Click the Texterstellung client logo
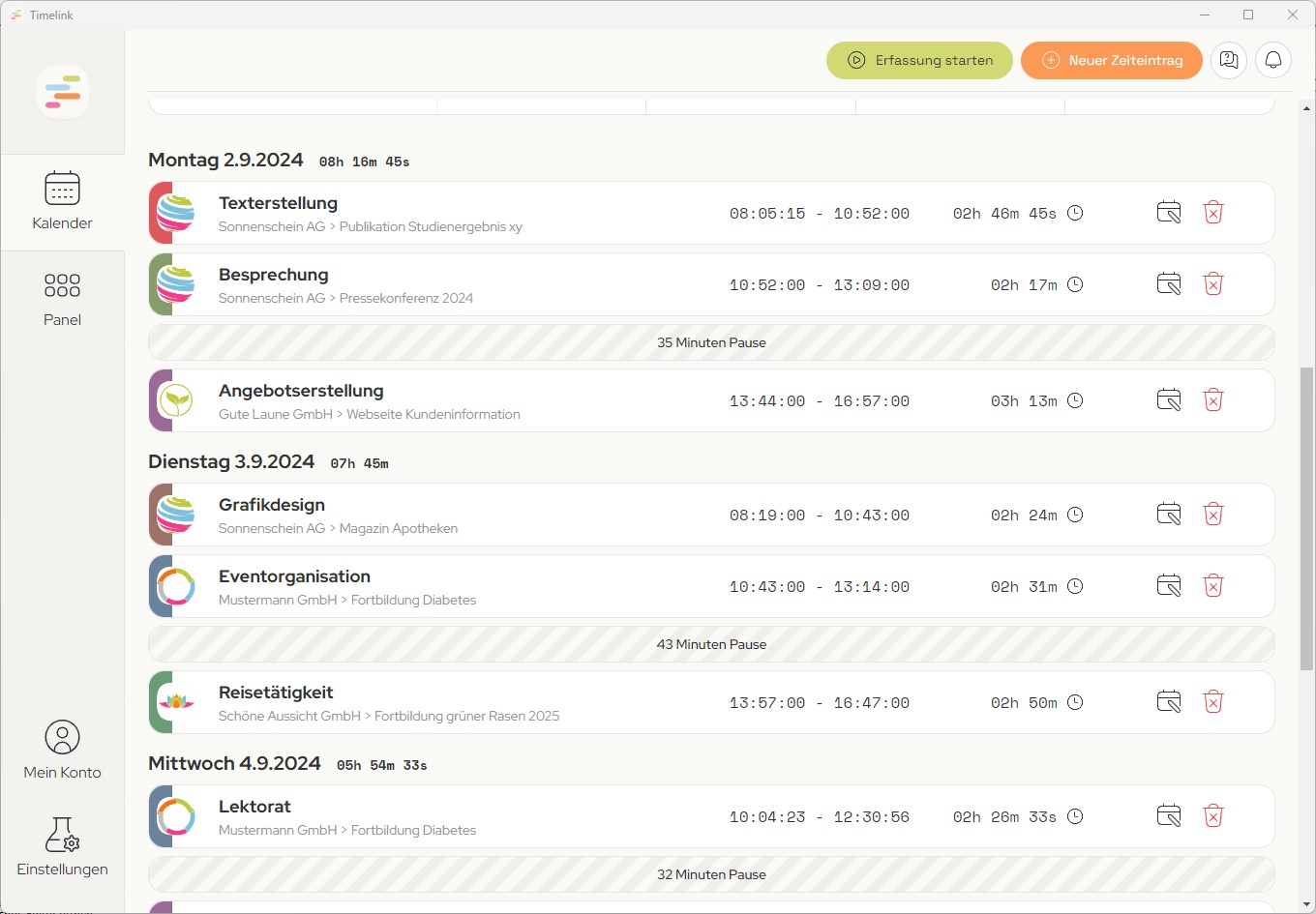Viewport: 1316px width, 914px height. click(176, 213)
